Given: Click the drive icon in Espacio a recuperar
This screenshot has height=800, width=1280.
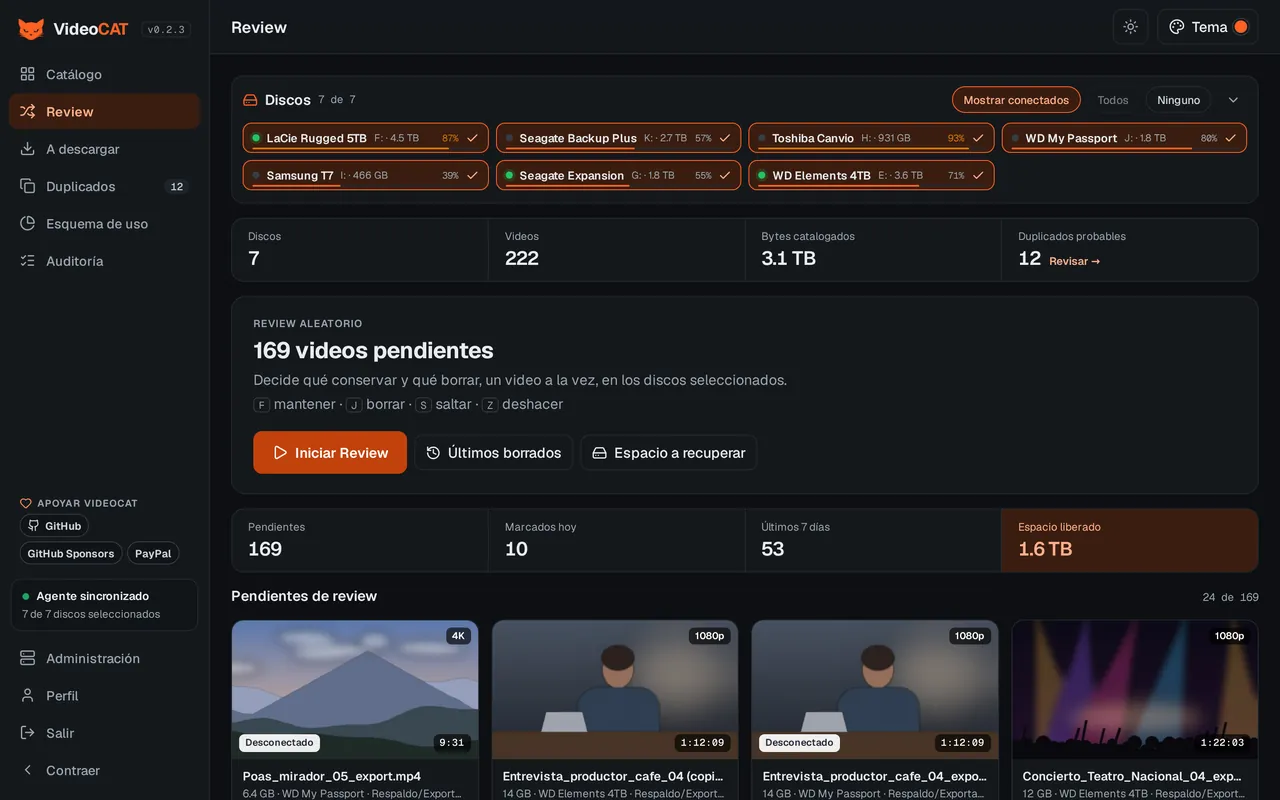Looking at the screenshot, I should [600, 453].
